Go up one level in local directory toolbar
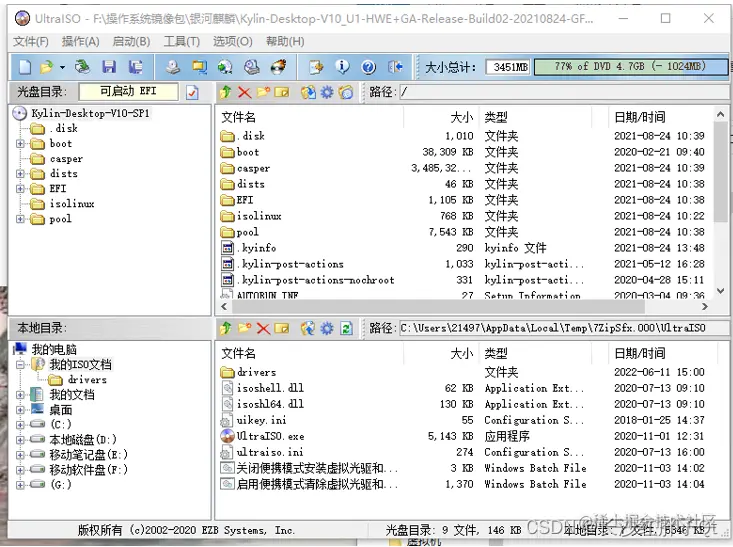Image resolution: width=733 pixels, height=547 pixels. click(226, 328)
